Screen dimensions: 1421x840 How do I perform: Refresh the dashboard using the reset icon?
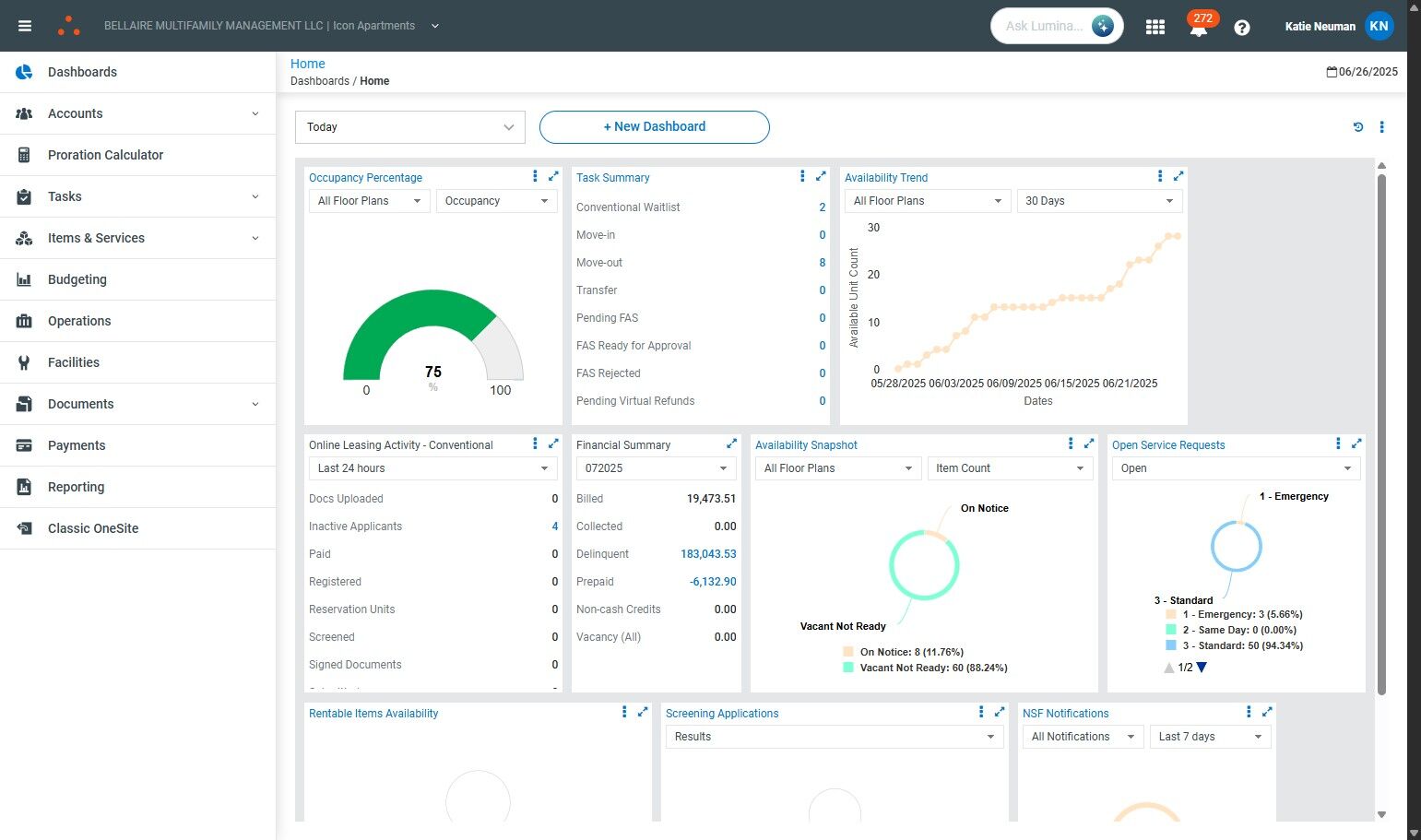tap(1357, 127)
